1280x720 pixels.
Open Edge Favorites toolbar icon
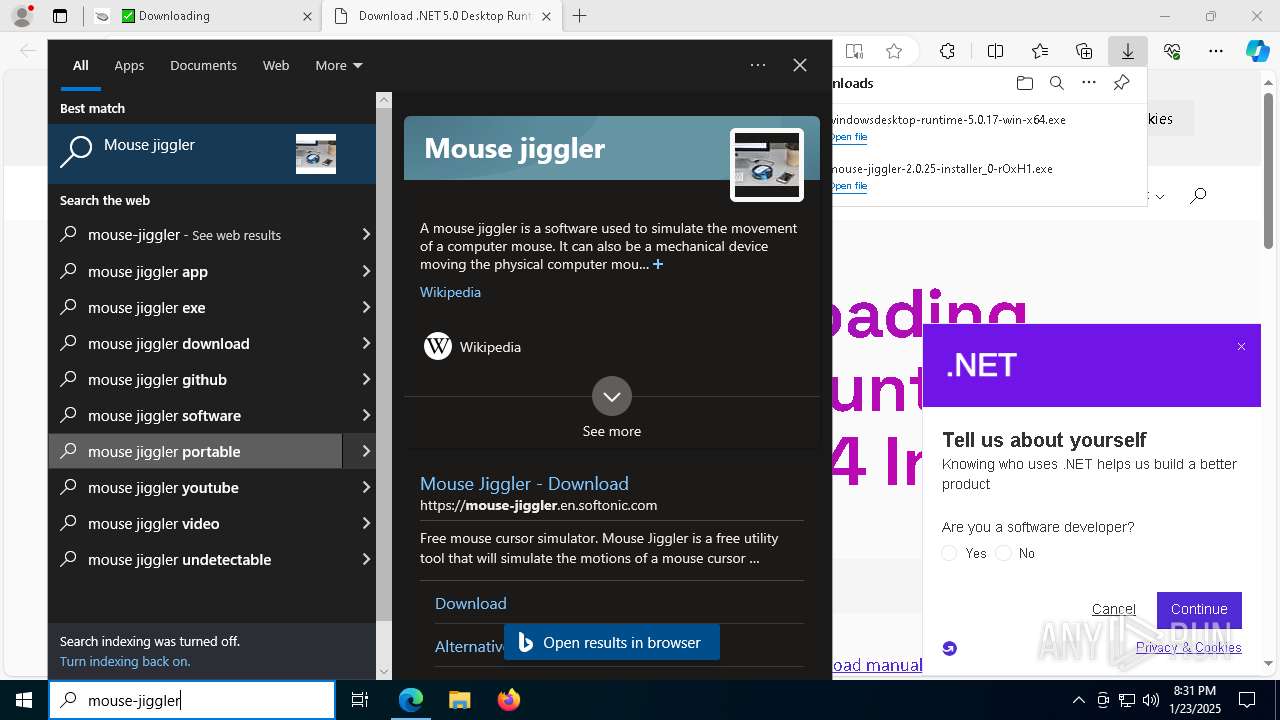(1040, 52)
